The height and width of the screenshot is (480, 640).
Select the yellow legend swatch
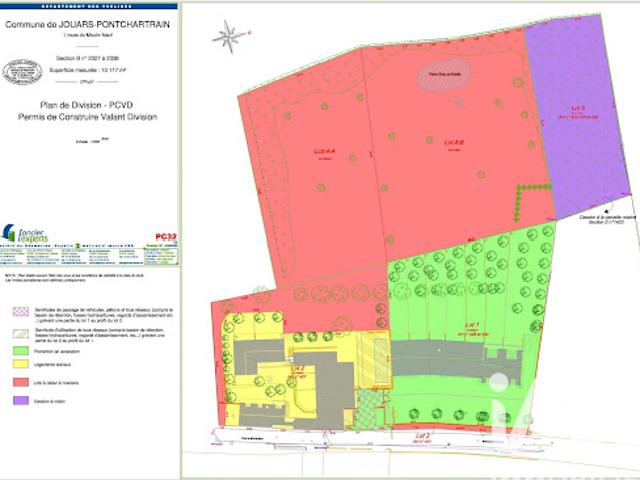(21, 364)
